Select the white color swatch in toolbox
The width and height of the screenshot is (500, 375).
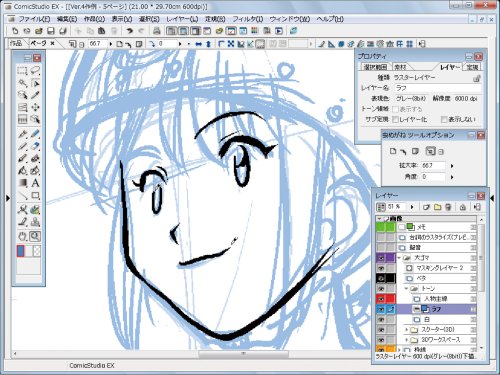[29, 251]
